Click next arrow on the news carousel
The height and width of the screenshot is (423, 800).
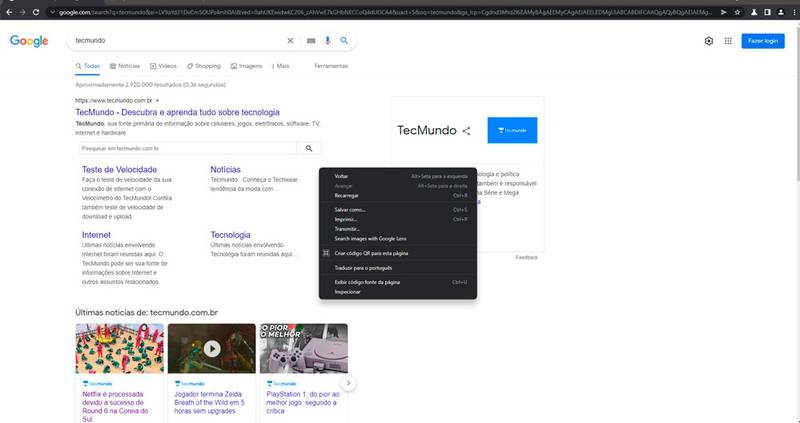348,383
